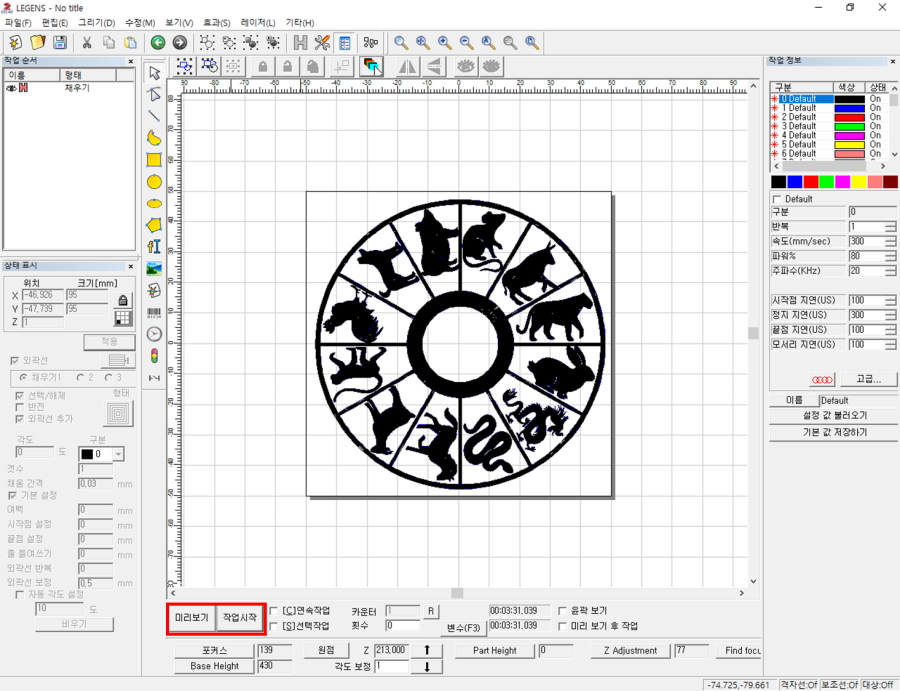Click the colored layers selection icon
900x691 pixels.
pos(371,67)
